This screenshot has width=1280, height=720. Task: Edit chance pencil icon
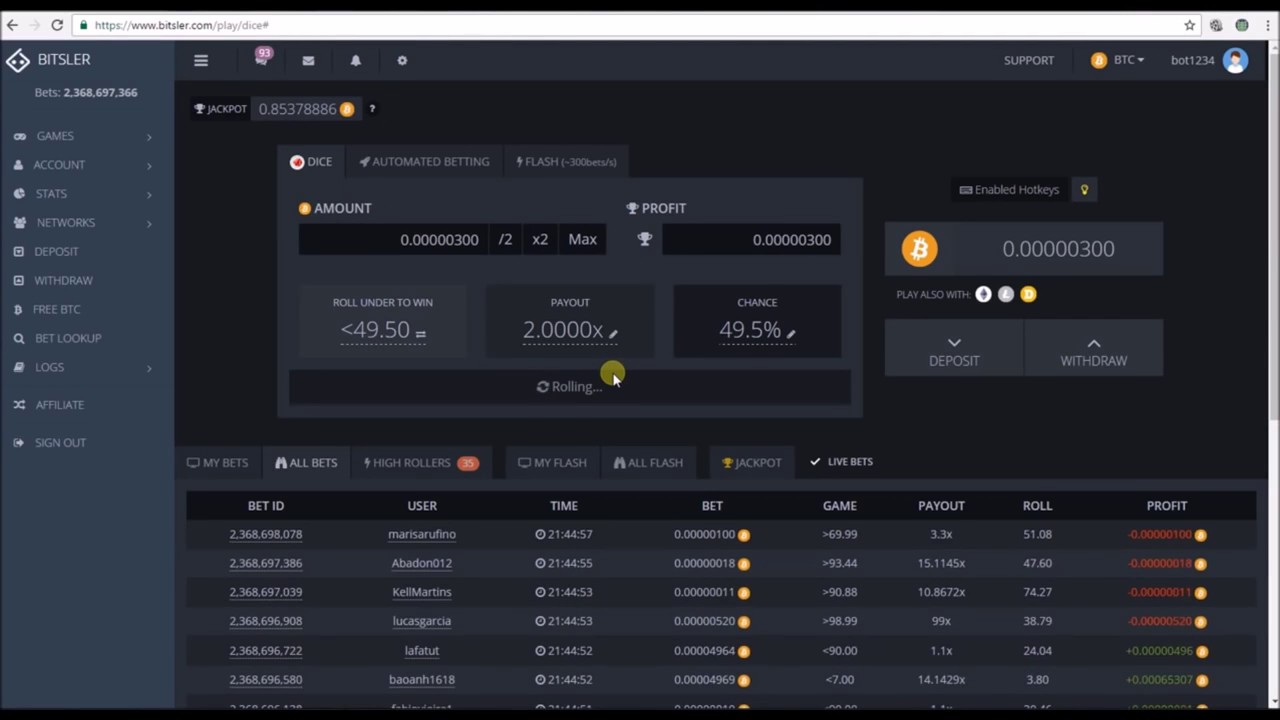tap(790, 334)
